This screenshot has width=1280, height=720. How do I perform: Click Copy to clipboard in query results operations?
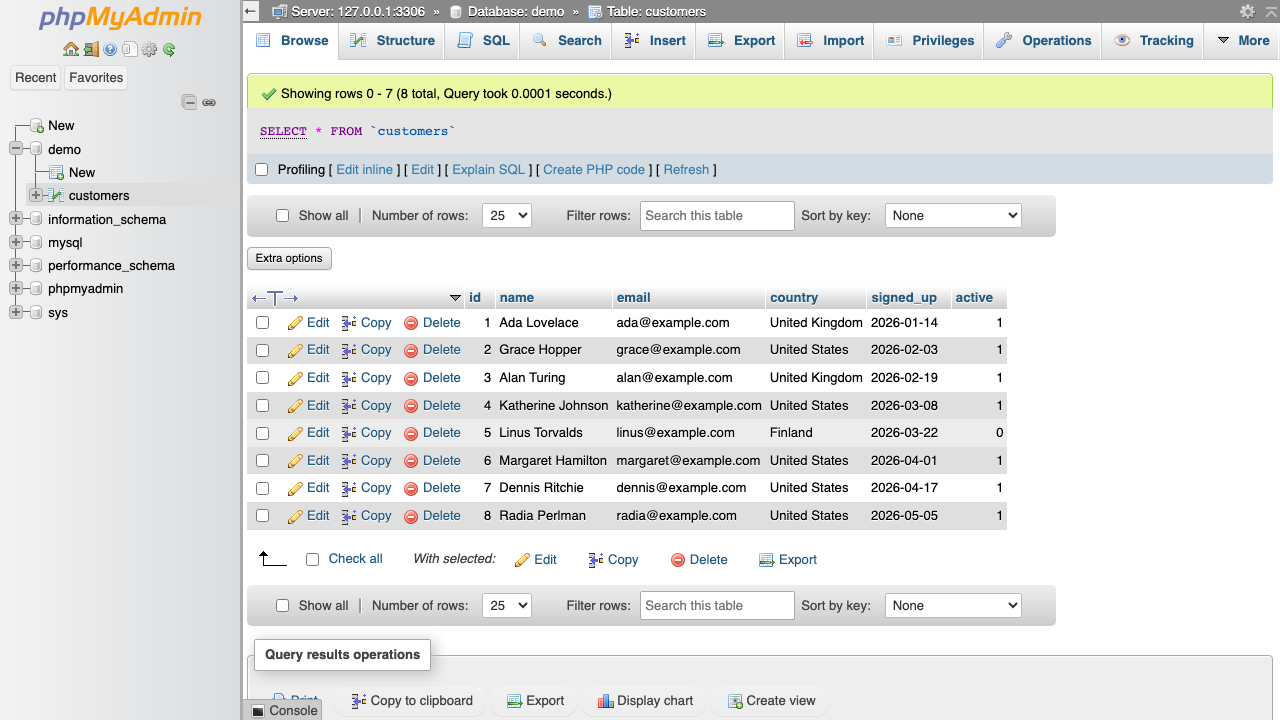click(412, 701)
